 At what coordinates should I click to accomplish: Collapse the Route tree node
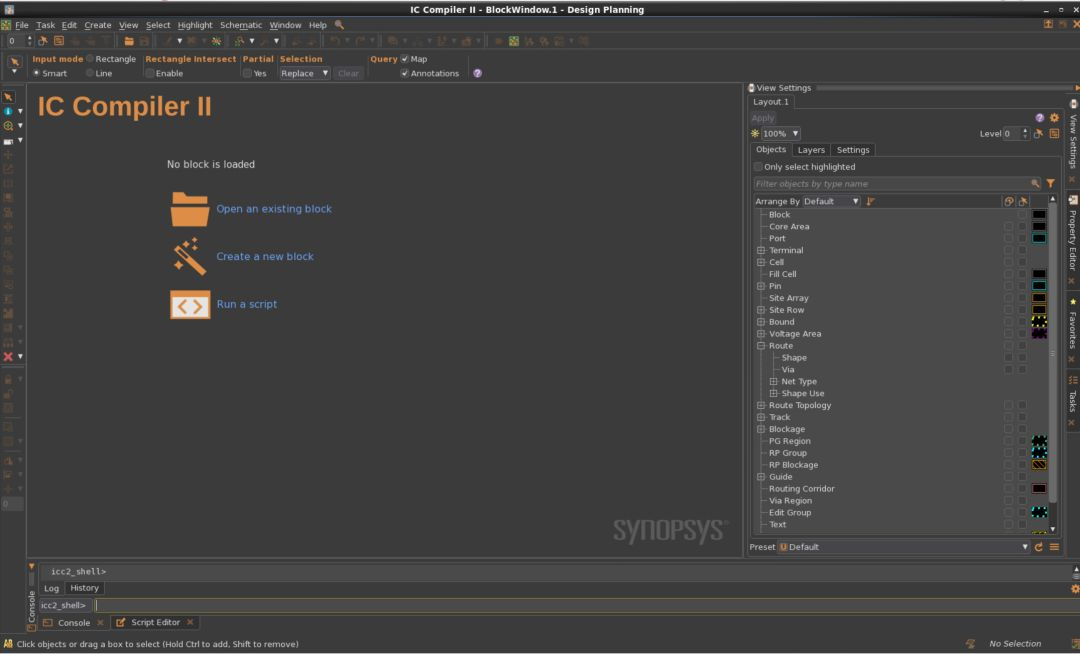coord(761,346)
